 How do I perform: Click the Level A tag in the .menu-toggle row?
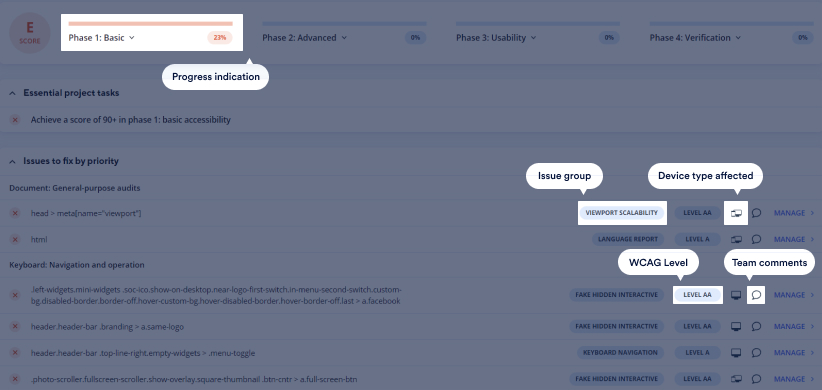(x=697, y=353)
